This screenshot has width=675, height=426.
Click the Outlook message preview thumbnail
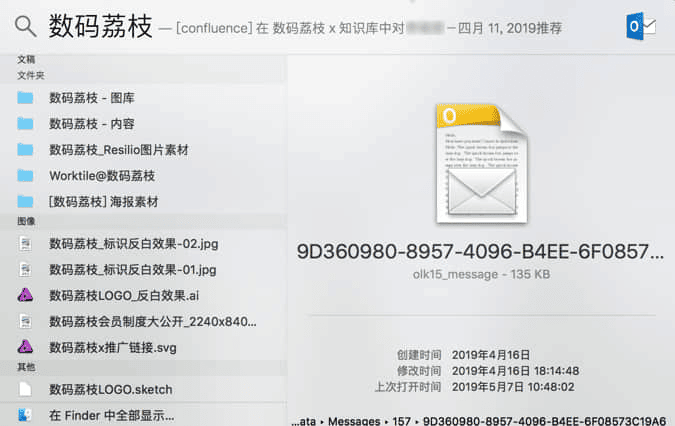481,164
